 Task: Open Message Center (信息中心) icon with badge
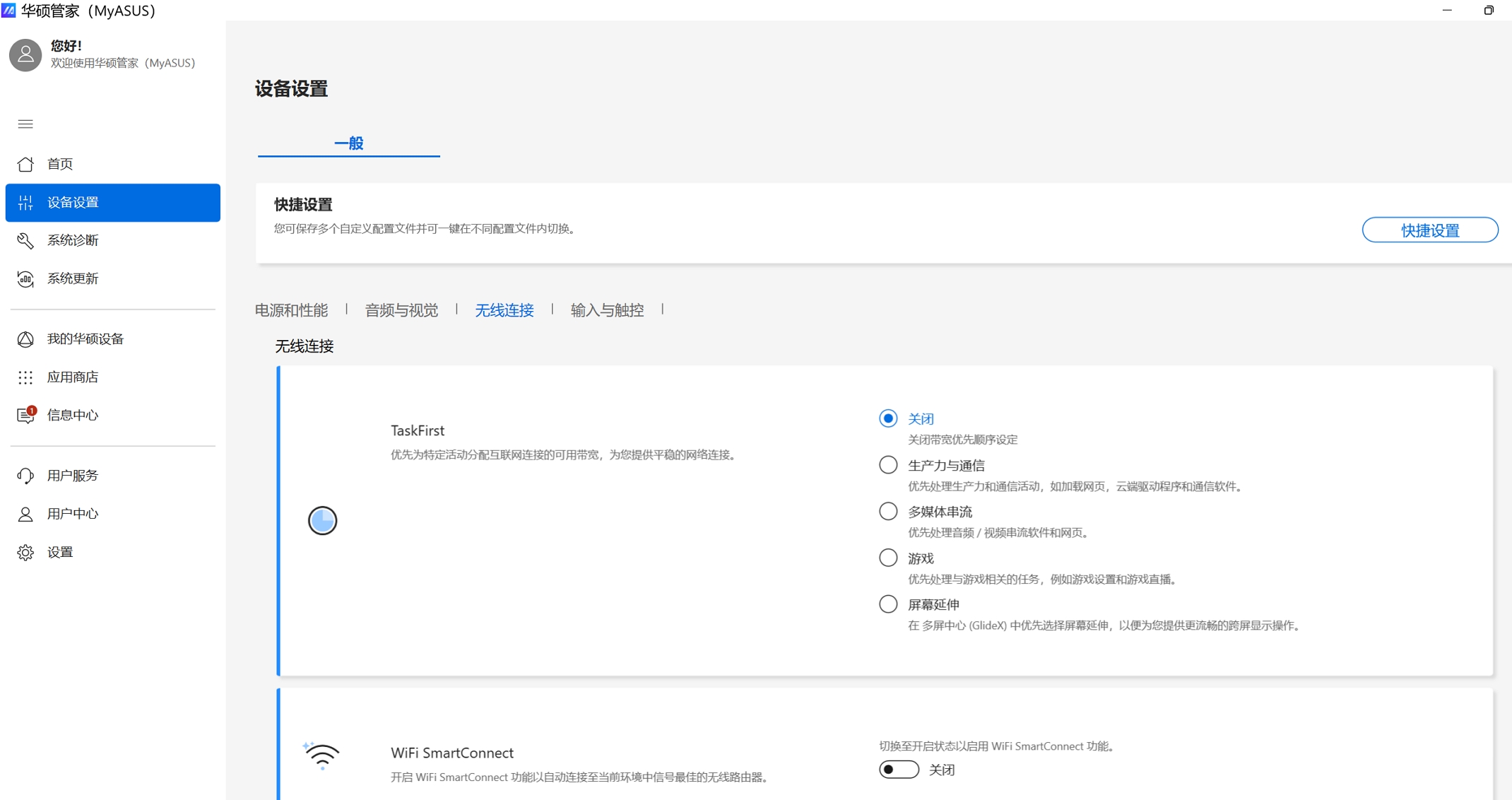25,416
